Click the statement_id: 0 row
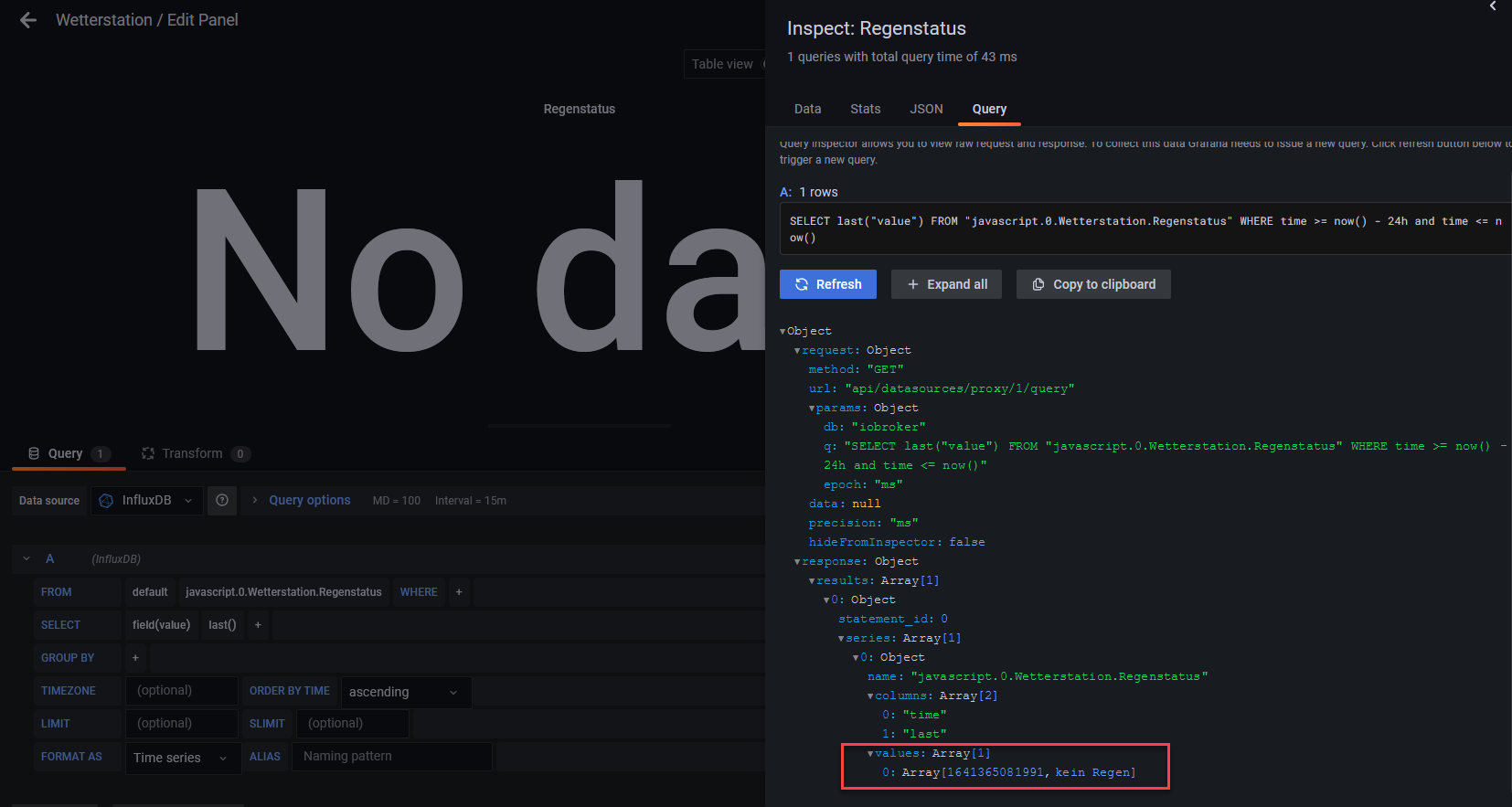Screen dimensions: 1512x807 click(893, 620)
